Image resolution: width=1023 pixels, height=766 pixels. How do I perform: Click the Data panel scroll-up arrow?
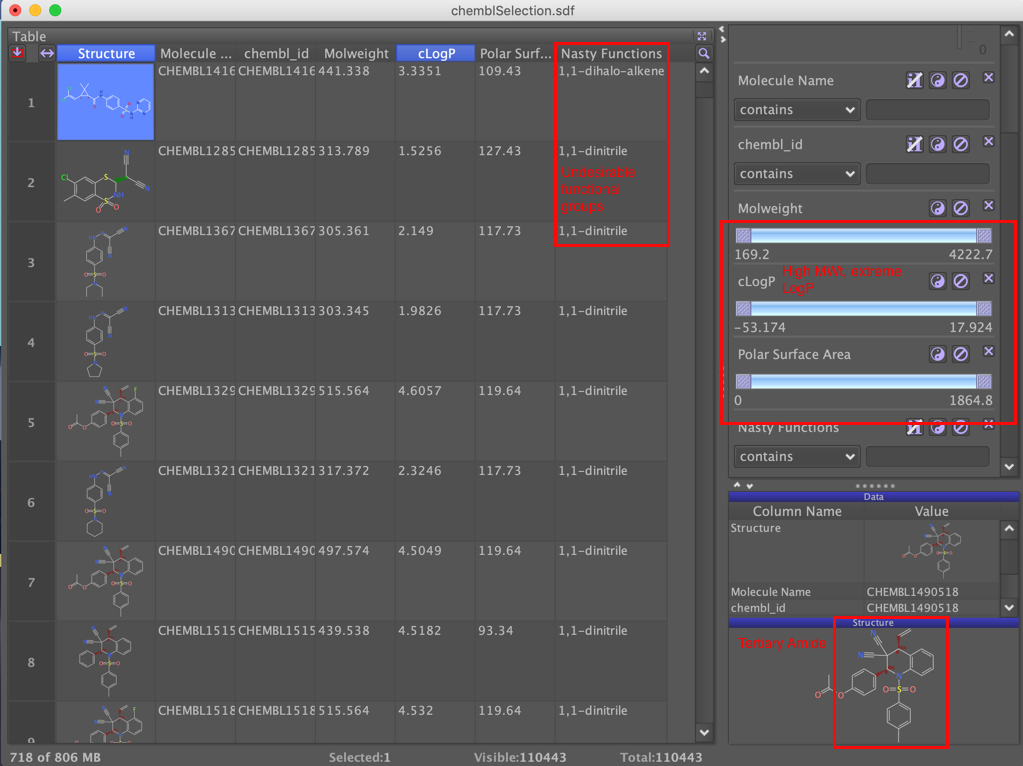tap(1009, 528)
